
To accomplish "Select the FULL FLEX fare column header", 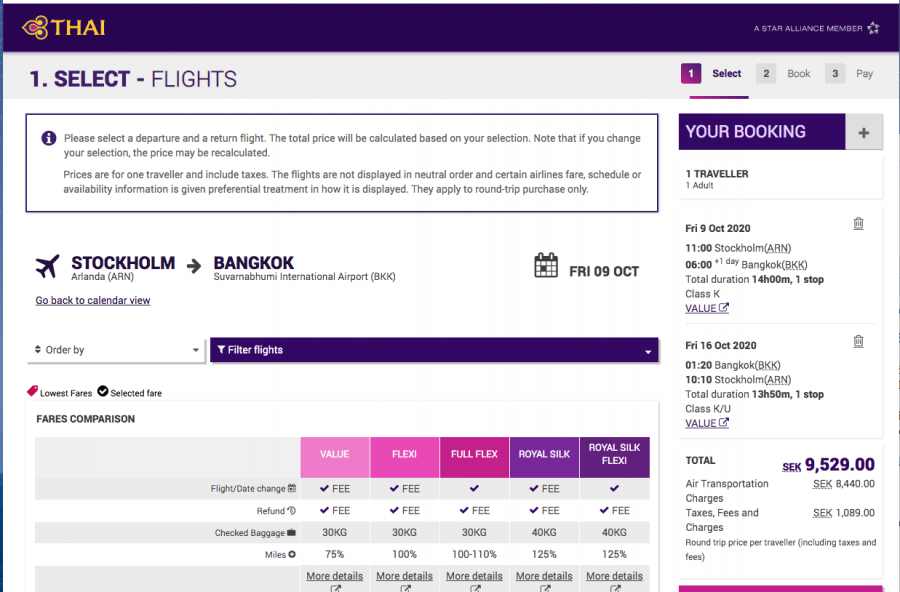I will tap(474, 454).
